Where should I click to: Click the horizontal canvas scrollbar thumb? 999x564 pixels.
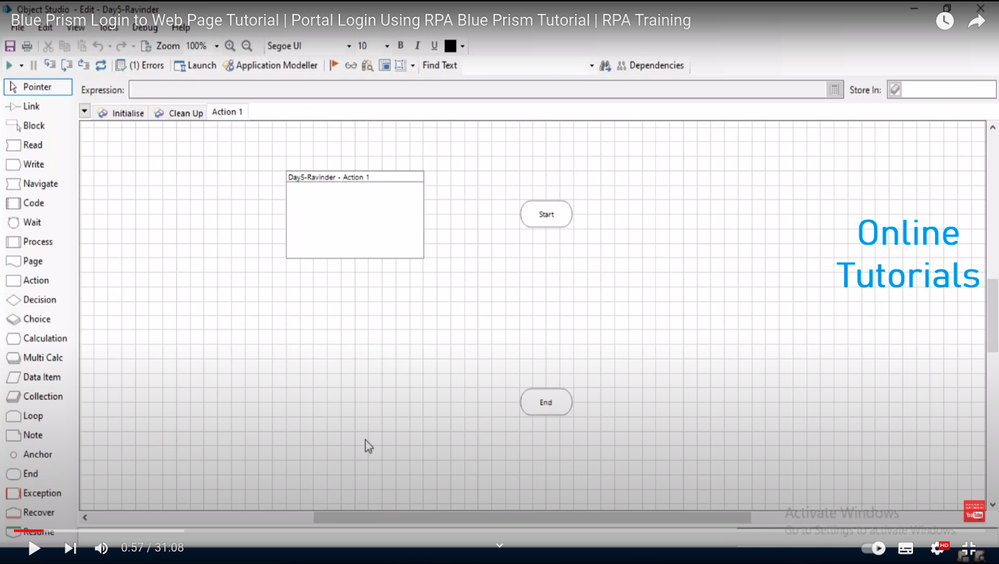[x=532, y=517]
